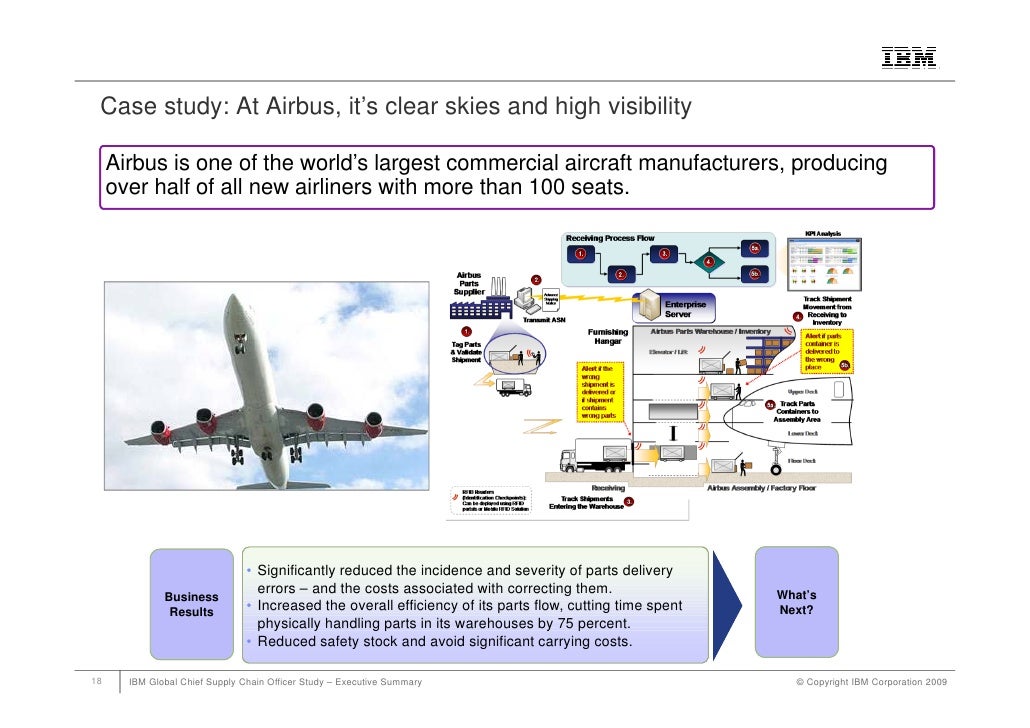Click bullet 'Reduced safety stock and avoid significant'
Image resolution: width=1030 pixels, height=728 pixels.
pos(445,641)
